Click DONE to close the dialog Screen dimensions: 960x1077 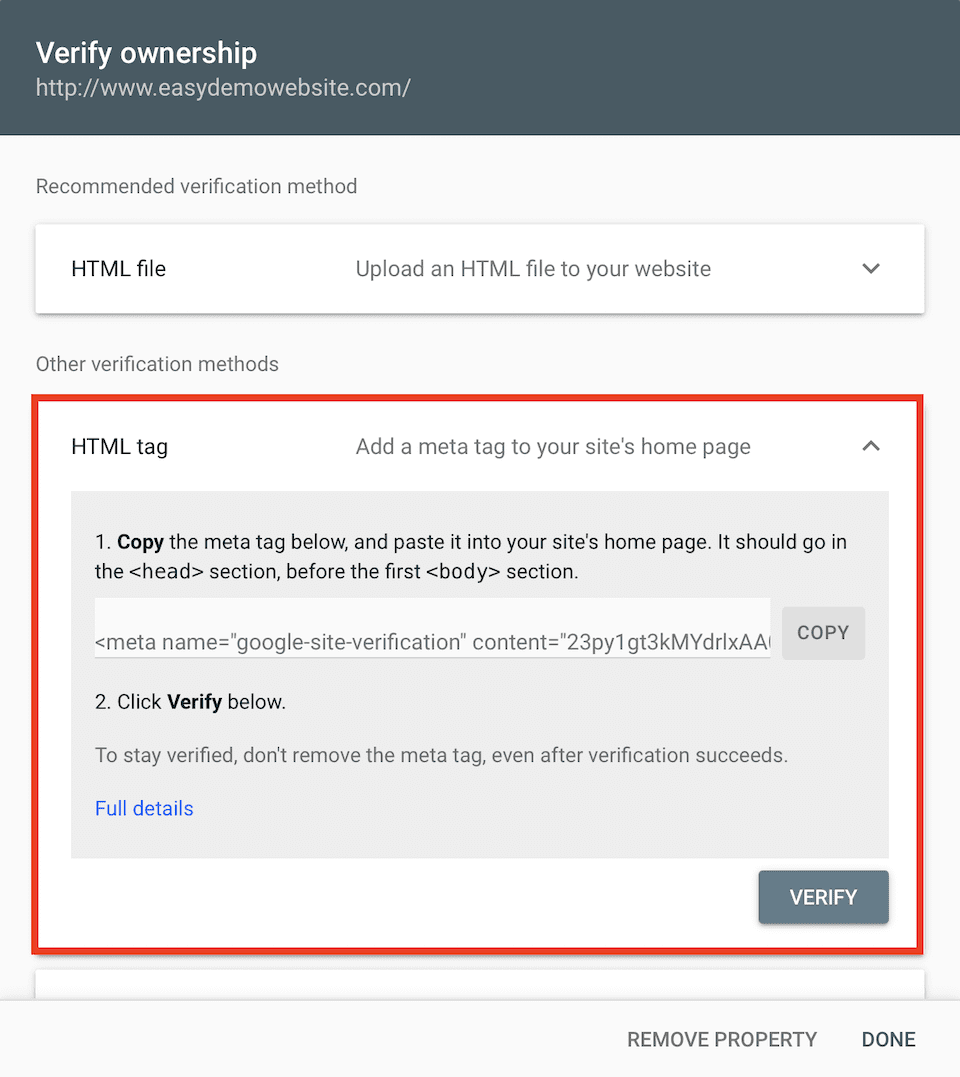pos(888,1039)
